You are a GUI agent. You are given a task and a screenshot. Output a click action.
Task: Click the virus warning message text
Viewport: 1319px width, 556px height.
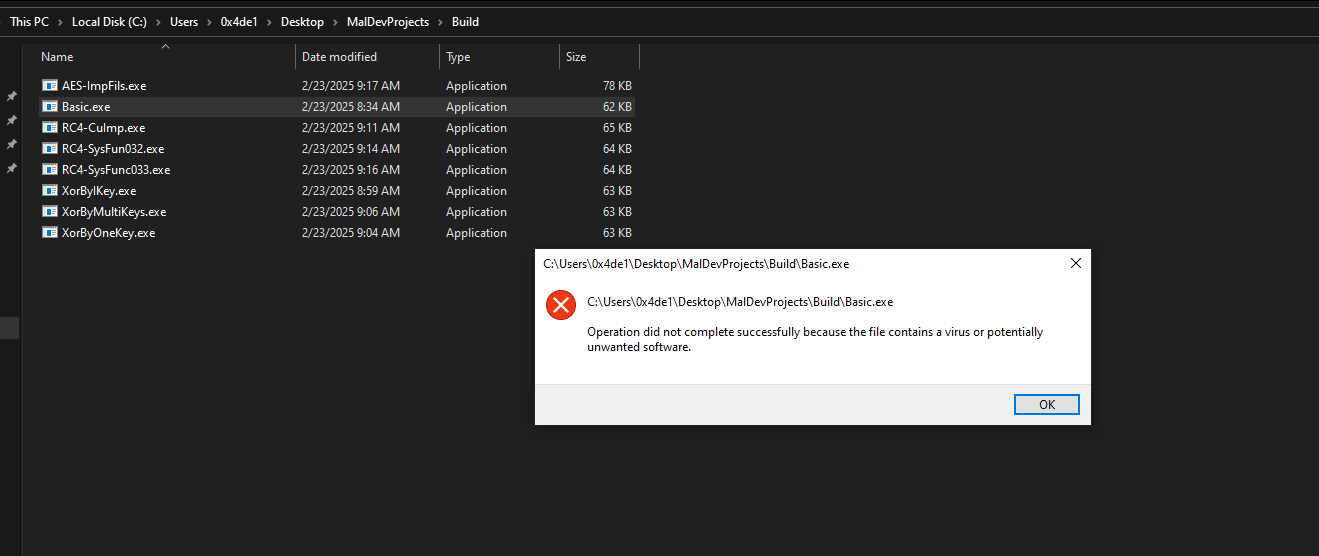tap(815, 340)
